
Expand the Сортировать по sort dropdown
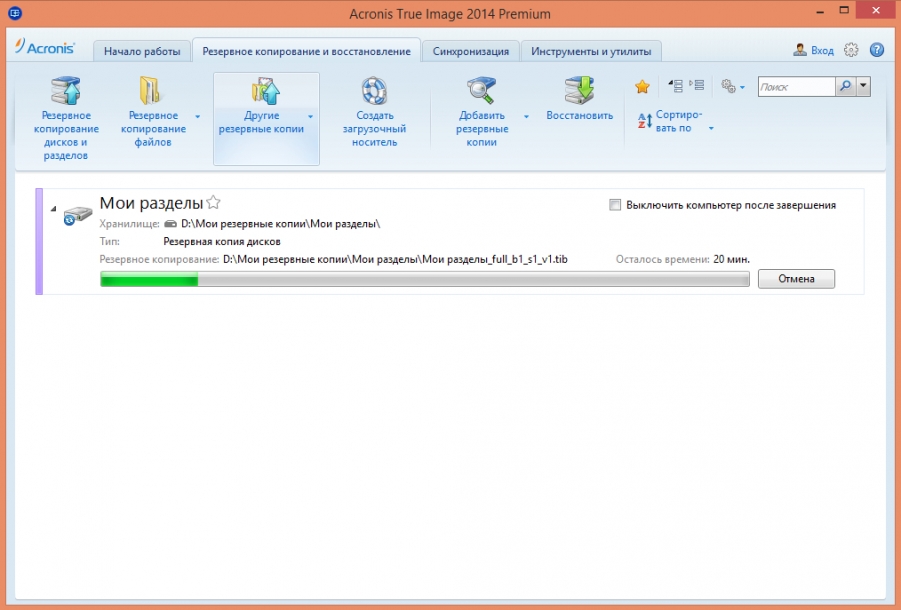click(x=711, y=128)
